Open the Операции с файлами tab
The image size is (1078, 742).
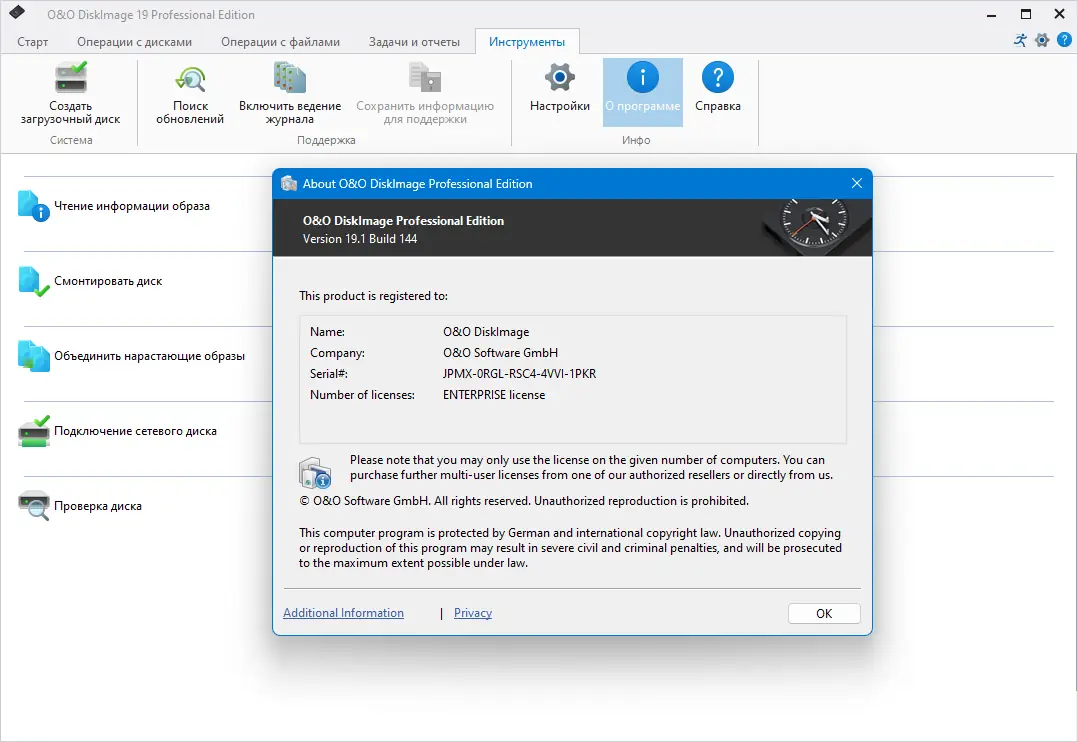[x=280, y=42]
